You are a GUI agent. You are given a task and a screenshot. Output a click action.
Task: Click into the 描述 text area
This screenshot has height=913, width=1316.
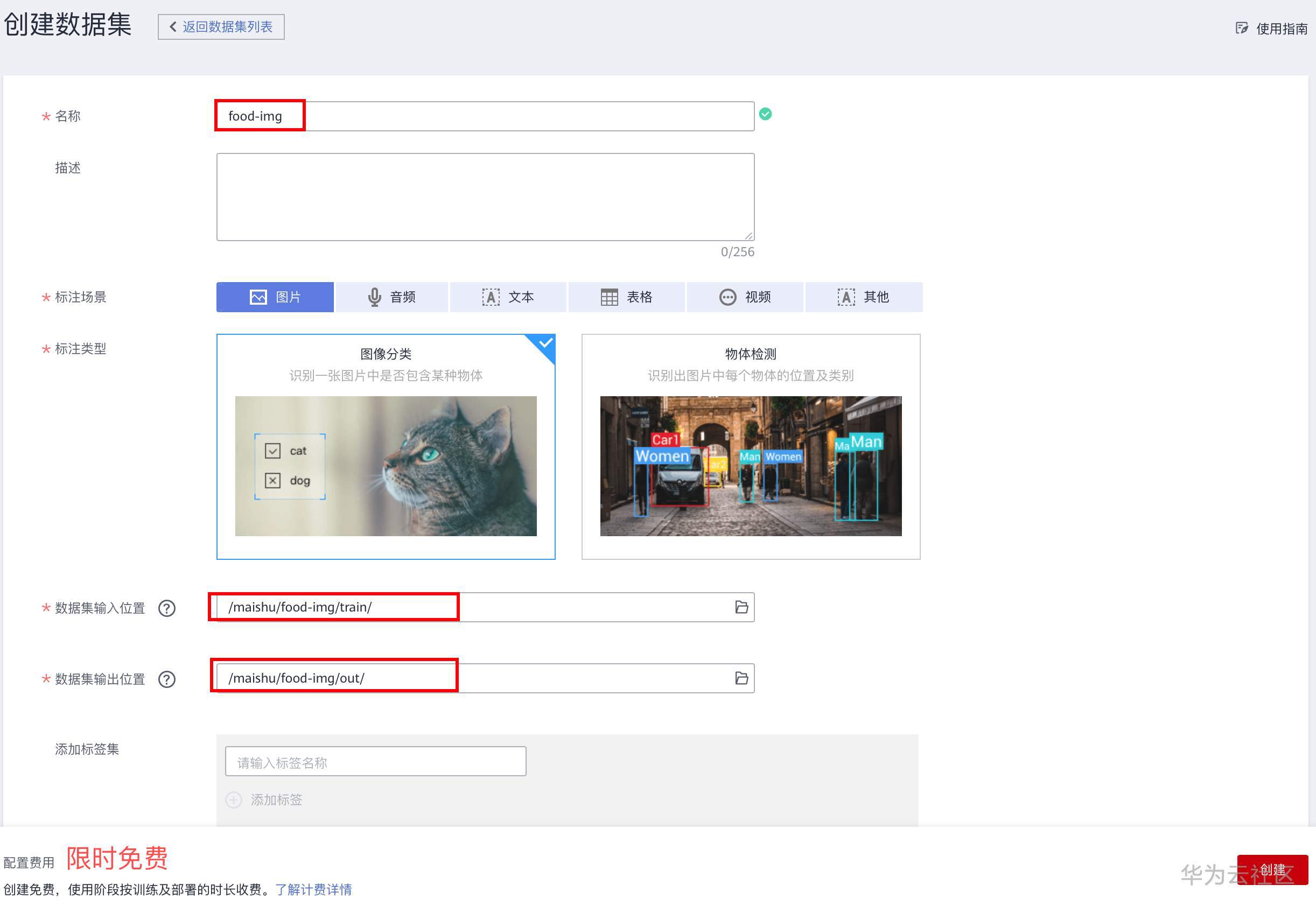tap(485, 197)
